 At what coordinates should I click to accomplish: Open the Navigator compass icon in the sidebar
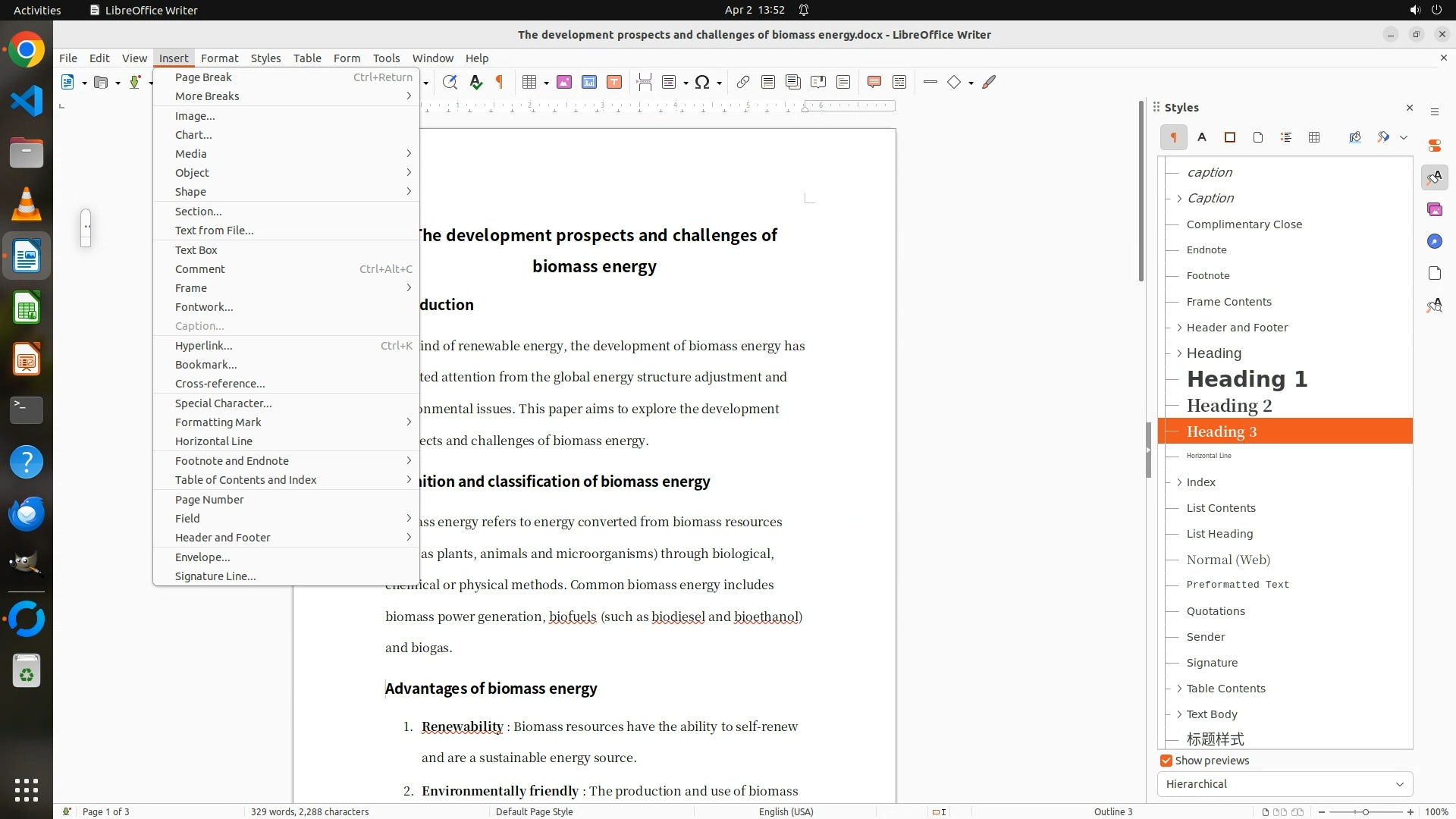pos(1434,241)
